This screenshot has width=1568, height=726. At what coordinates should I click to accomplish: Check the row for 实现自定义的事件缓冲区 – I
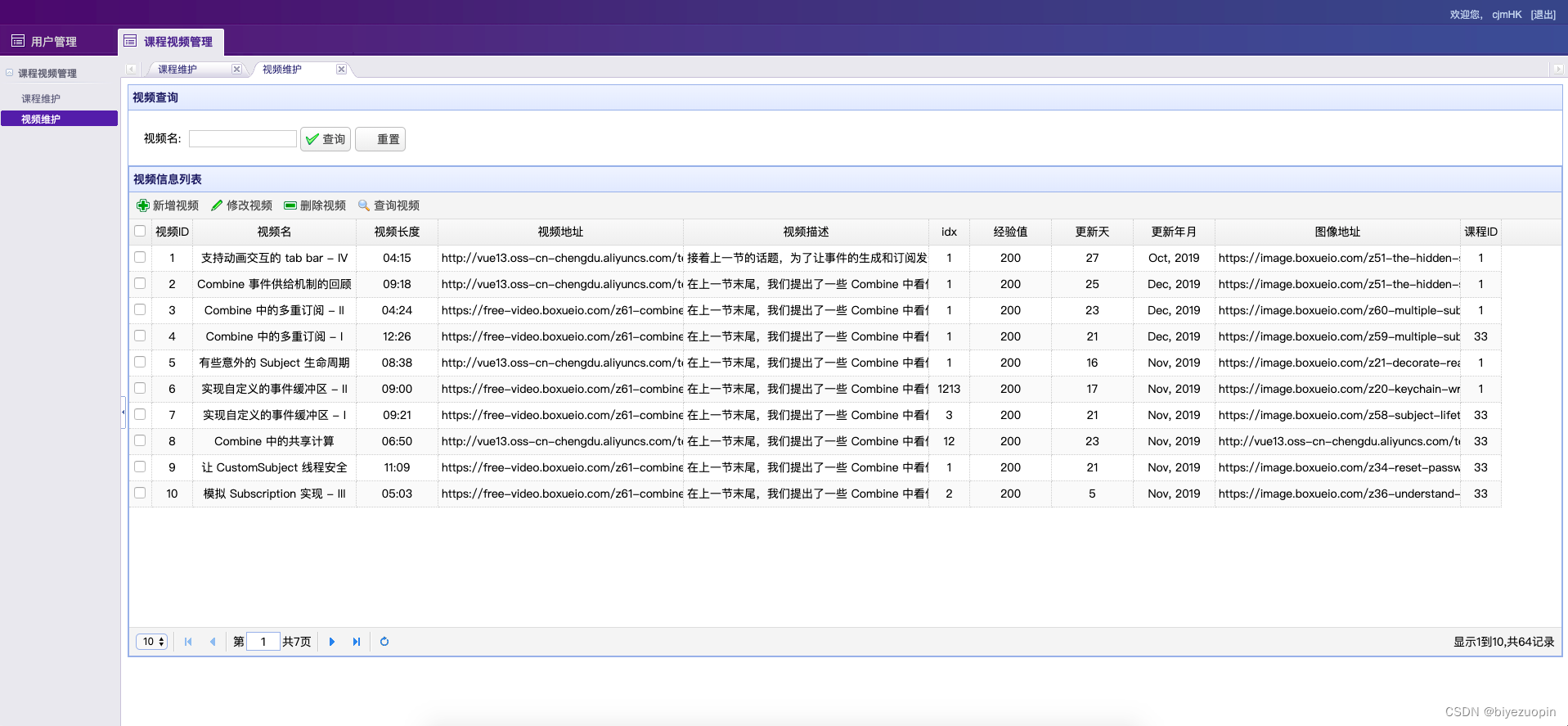tap(140, 415)
